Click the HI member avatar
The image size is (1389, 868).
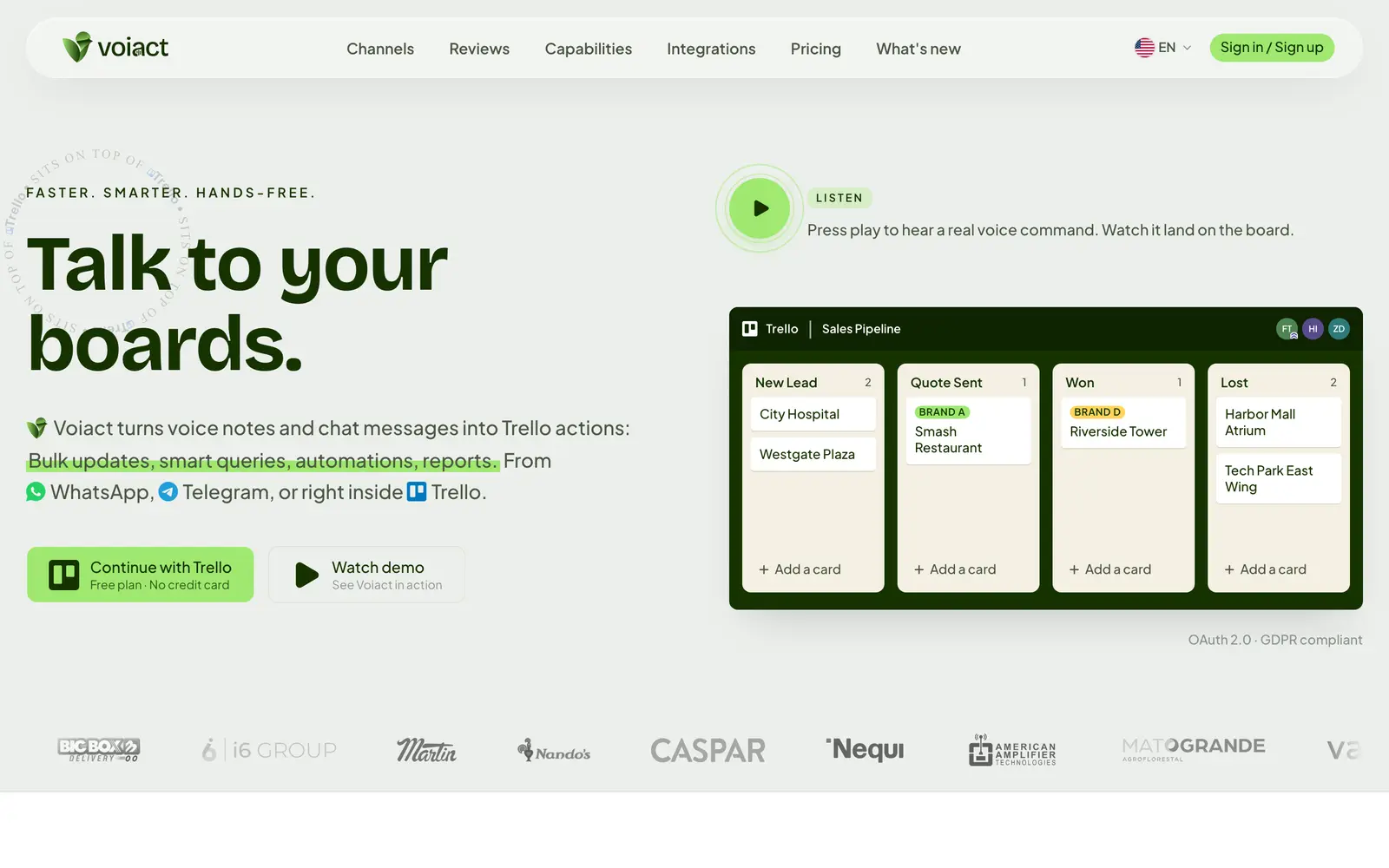pyautogui.click(x=1313, y=329)
